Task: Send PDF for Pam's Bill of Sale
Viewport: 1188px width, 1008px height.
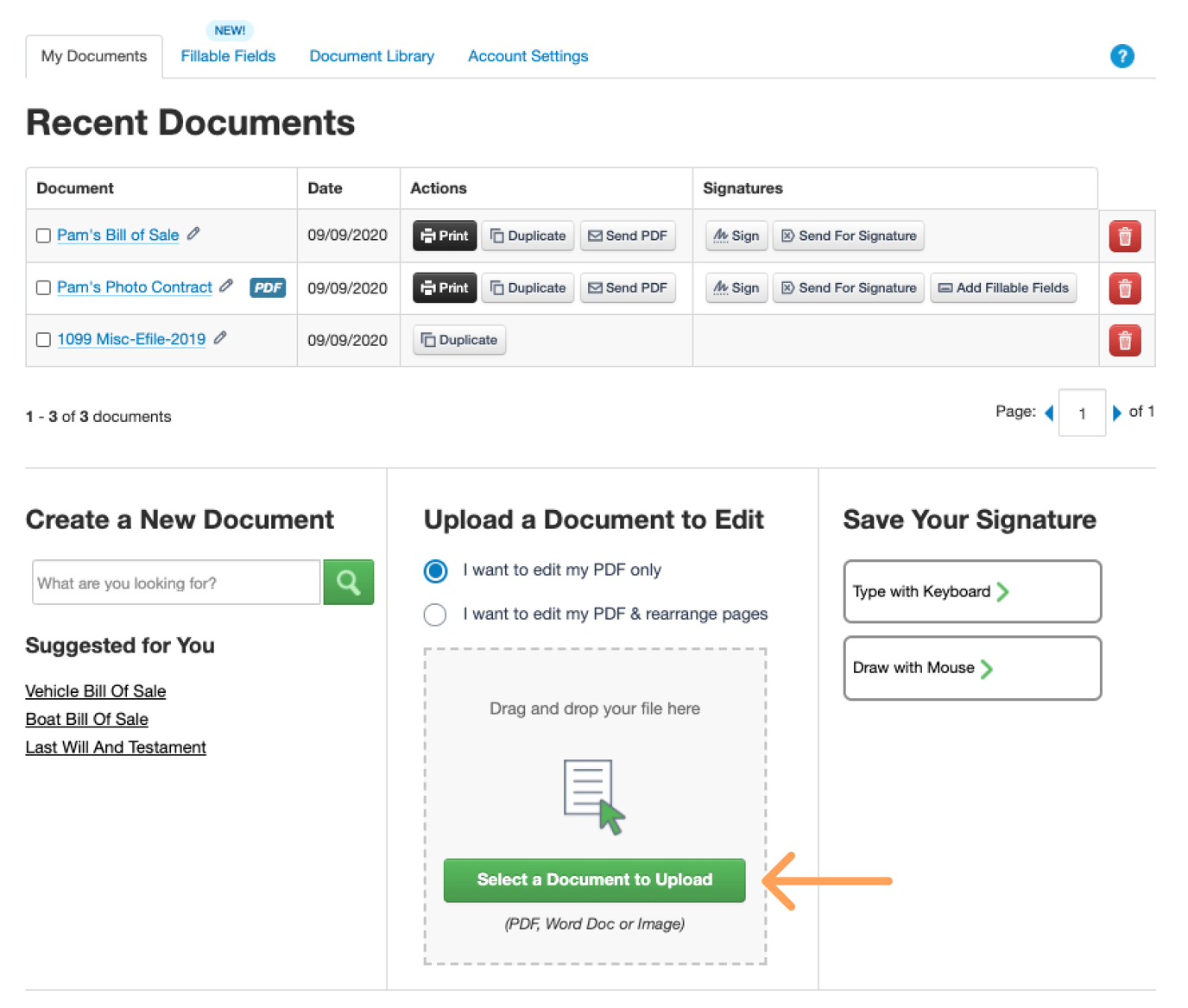Action: (x=628, y=236)
